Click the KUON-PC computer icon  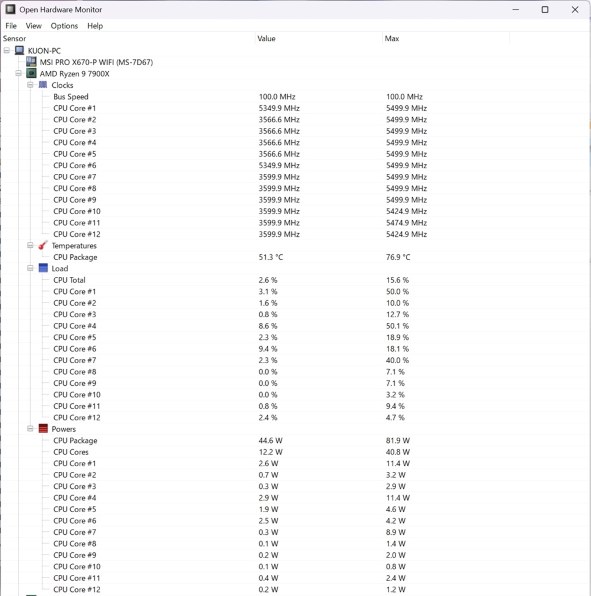19,50
